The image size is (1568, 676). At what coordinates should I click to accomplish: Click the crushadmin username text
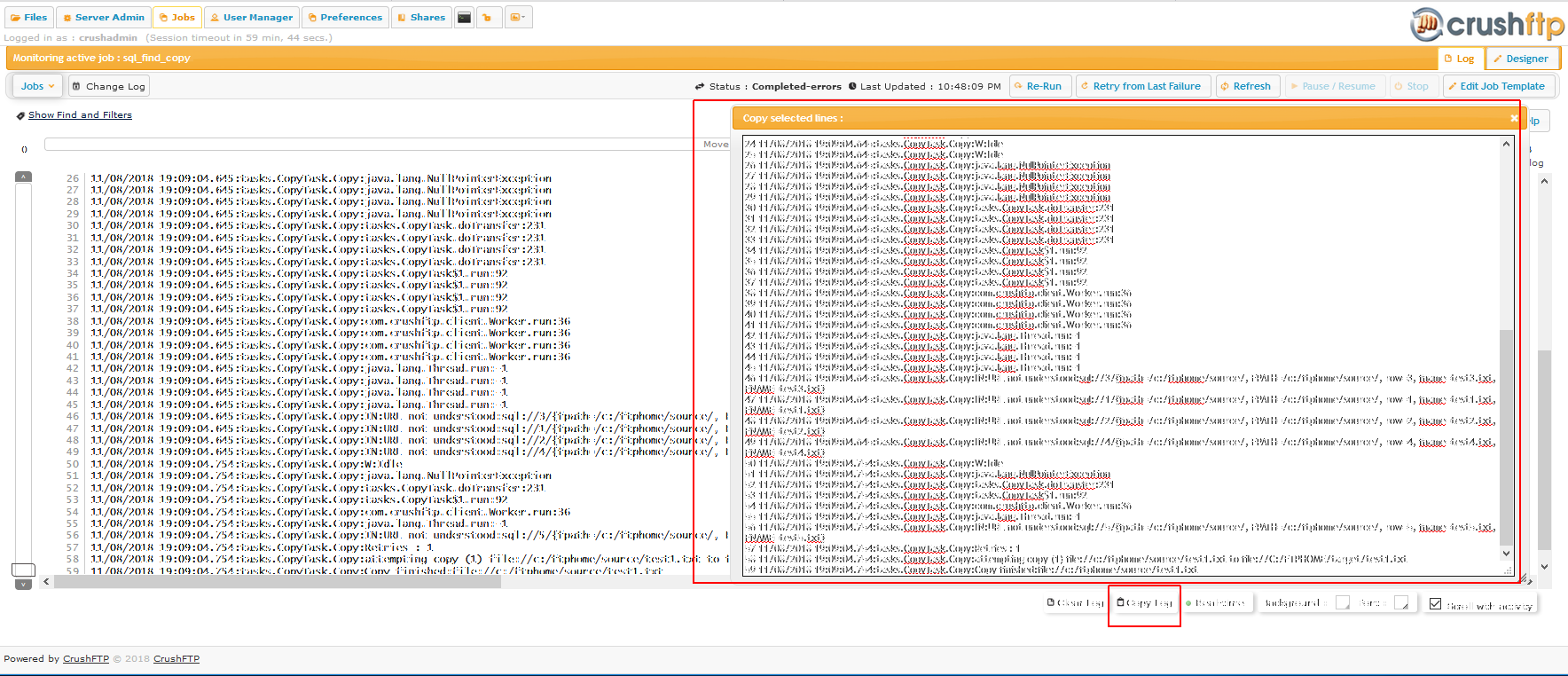coord(108,37)
